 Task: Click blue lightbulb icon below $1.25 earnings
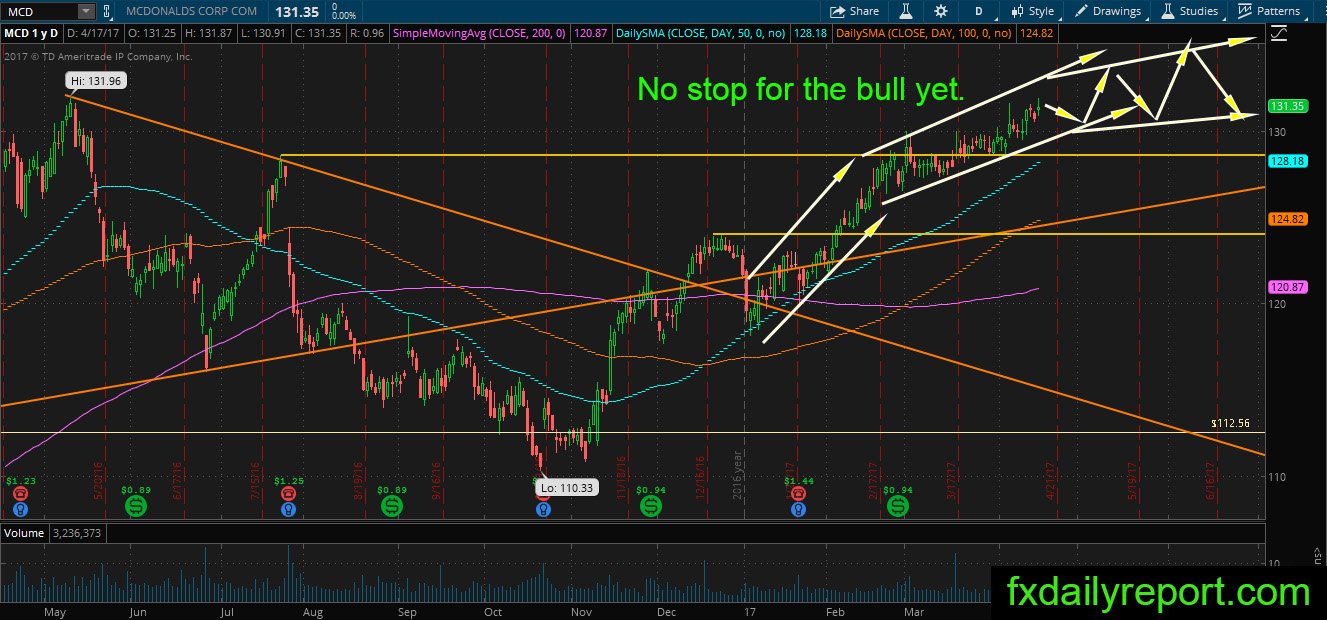(289, 509)
